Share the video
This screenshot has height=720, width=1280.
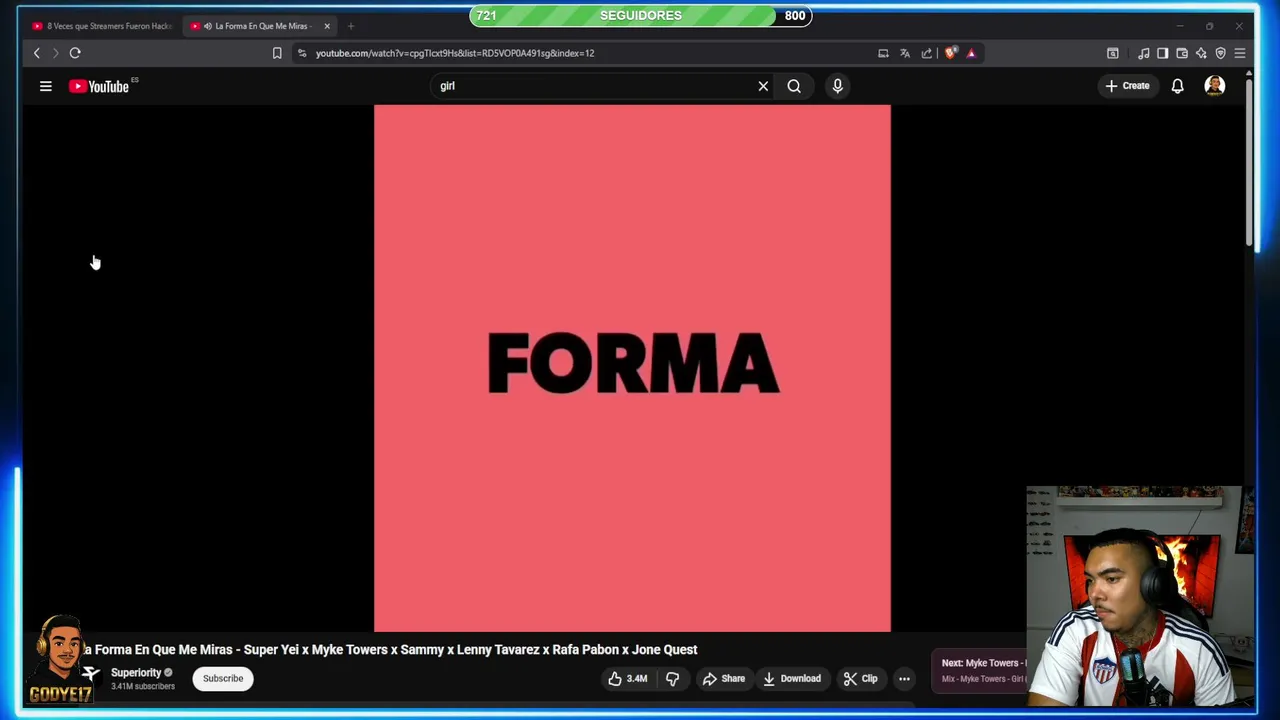pyautogui.click(x=724, y=679)
